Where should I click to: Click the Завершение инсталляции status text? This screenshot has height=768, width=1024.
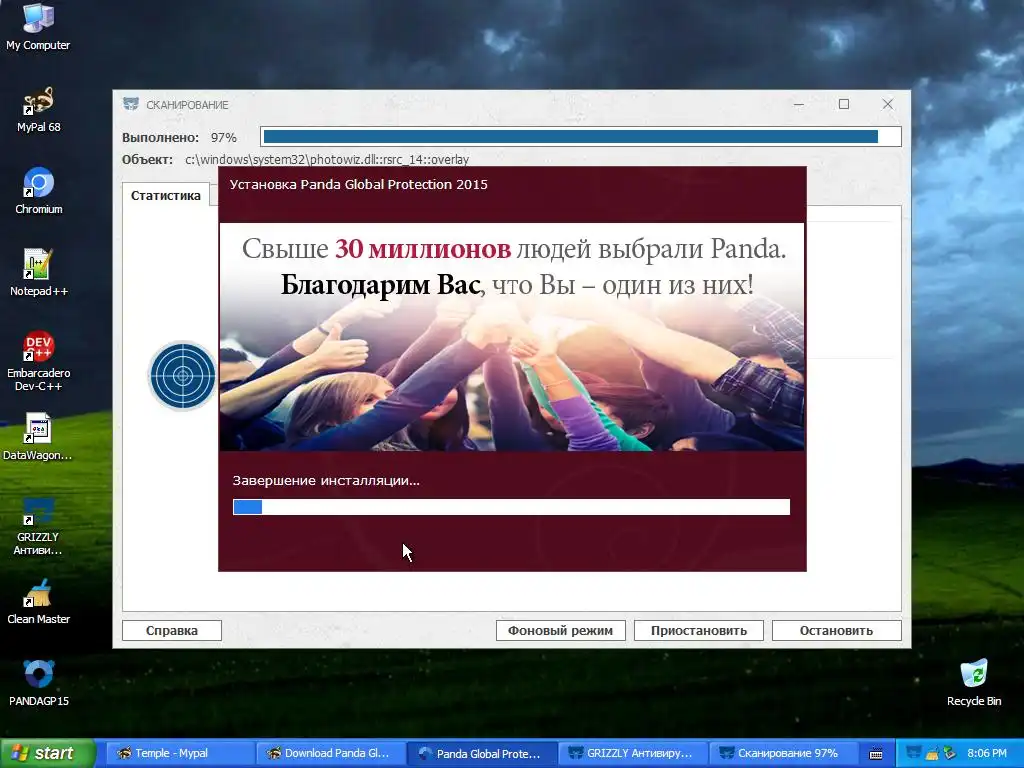pyautogui.click(x=326, y=481)
